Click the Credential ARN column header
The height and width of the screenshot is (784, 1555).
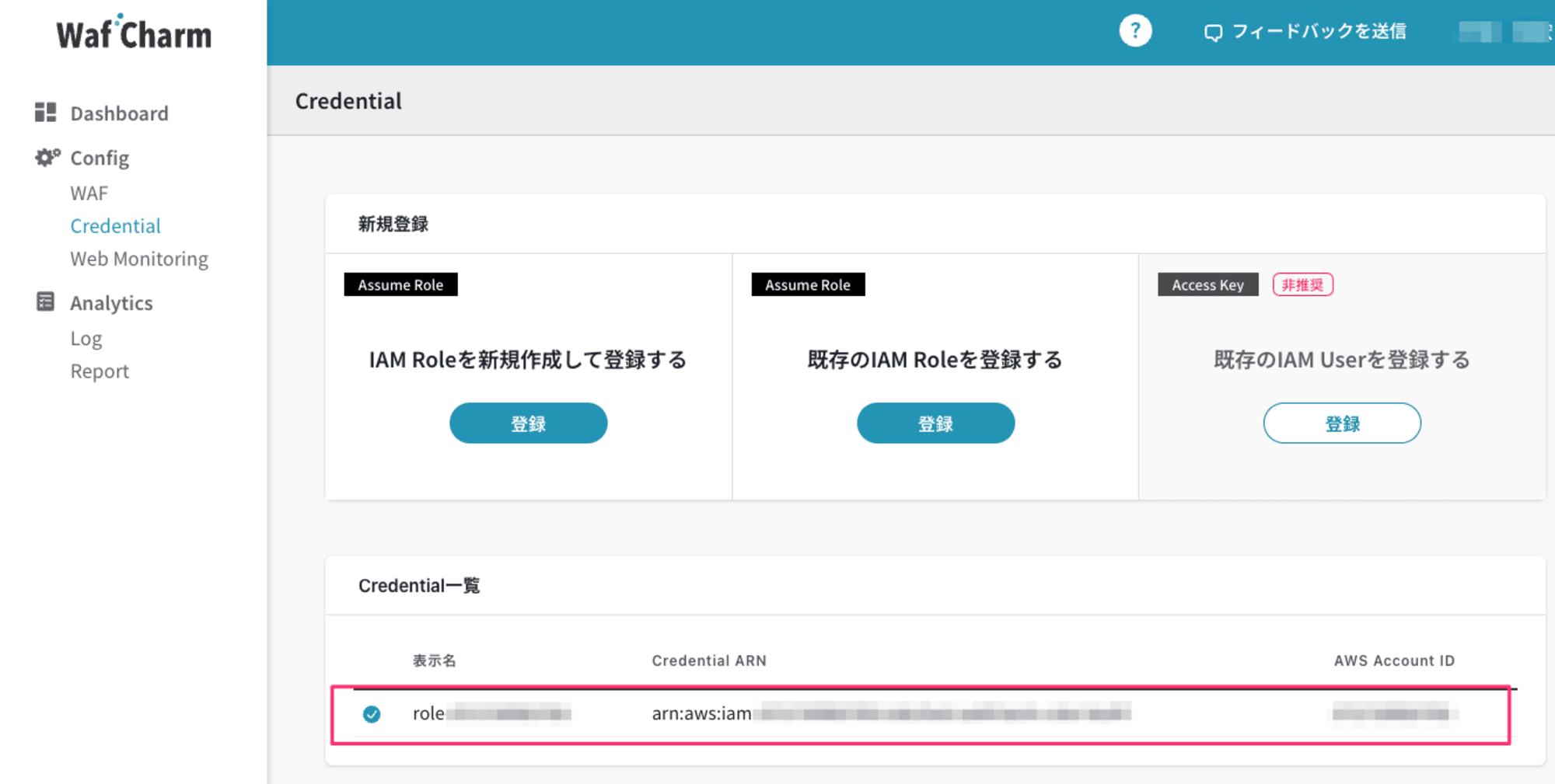pyautogui.click(x=709, y=660)
